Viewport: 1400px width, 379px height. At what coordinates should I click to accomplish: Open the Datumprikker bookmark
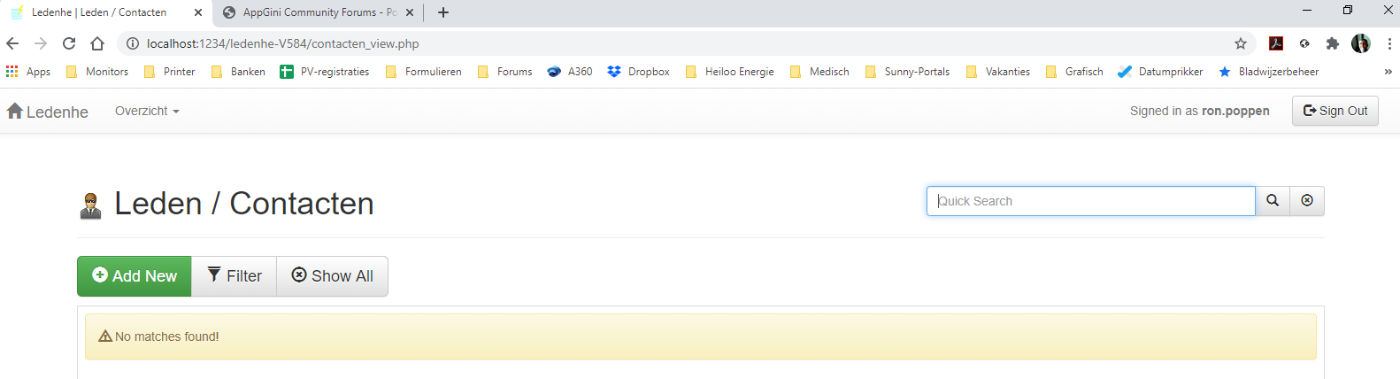1160,72
